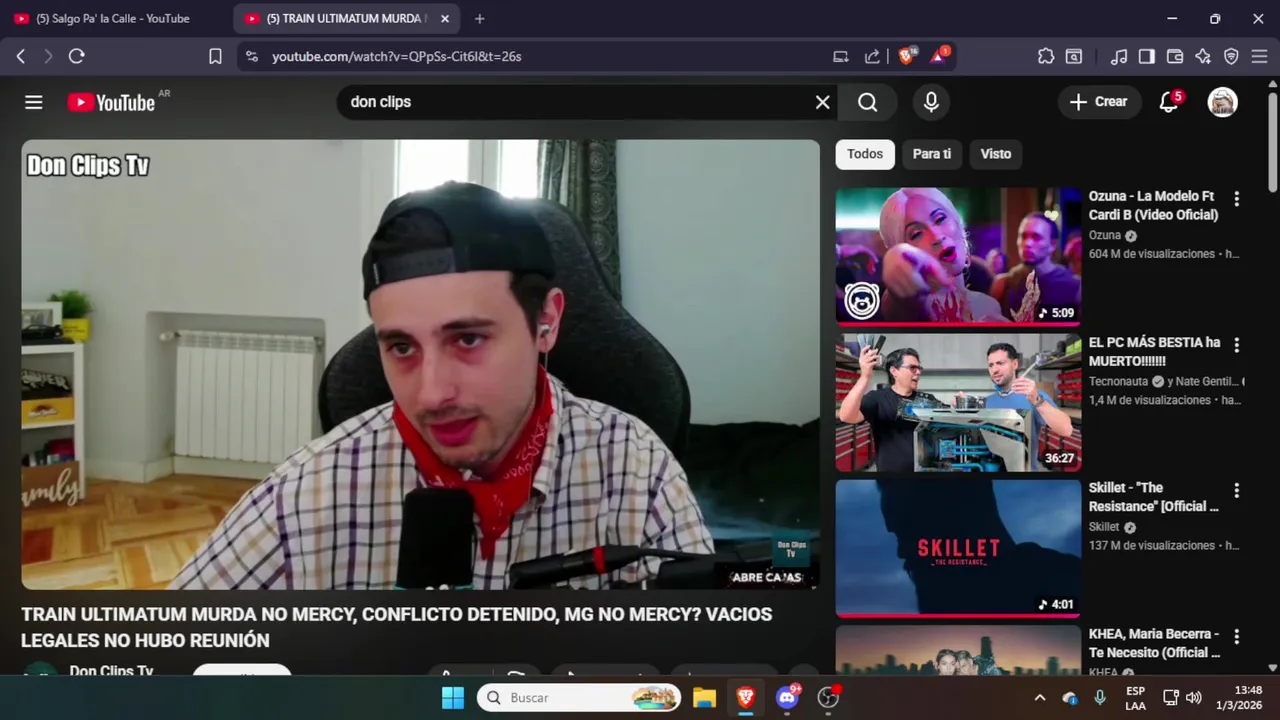
Task: Open OBS Studio from the taskbar
Action: (828, 697)
